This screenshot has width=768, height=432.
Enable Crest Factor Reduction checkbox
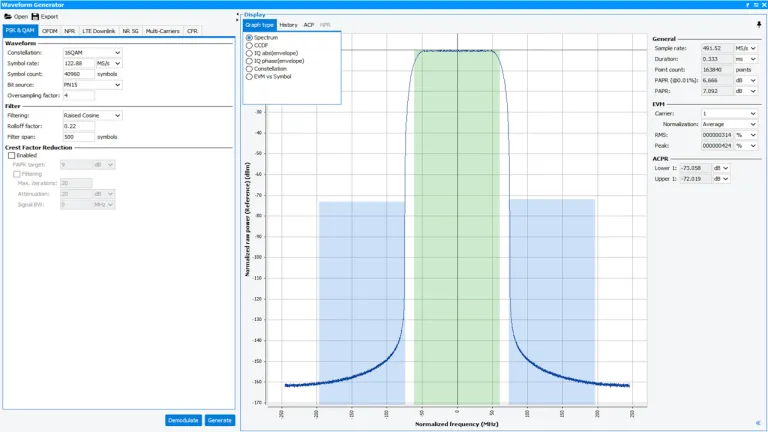click(11, 155)
